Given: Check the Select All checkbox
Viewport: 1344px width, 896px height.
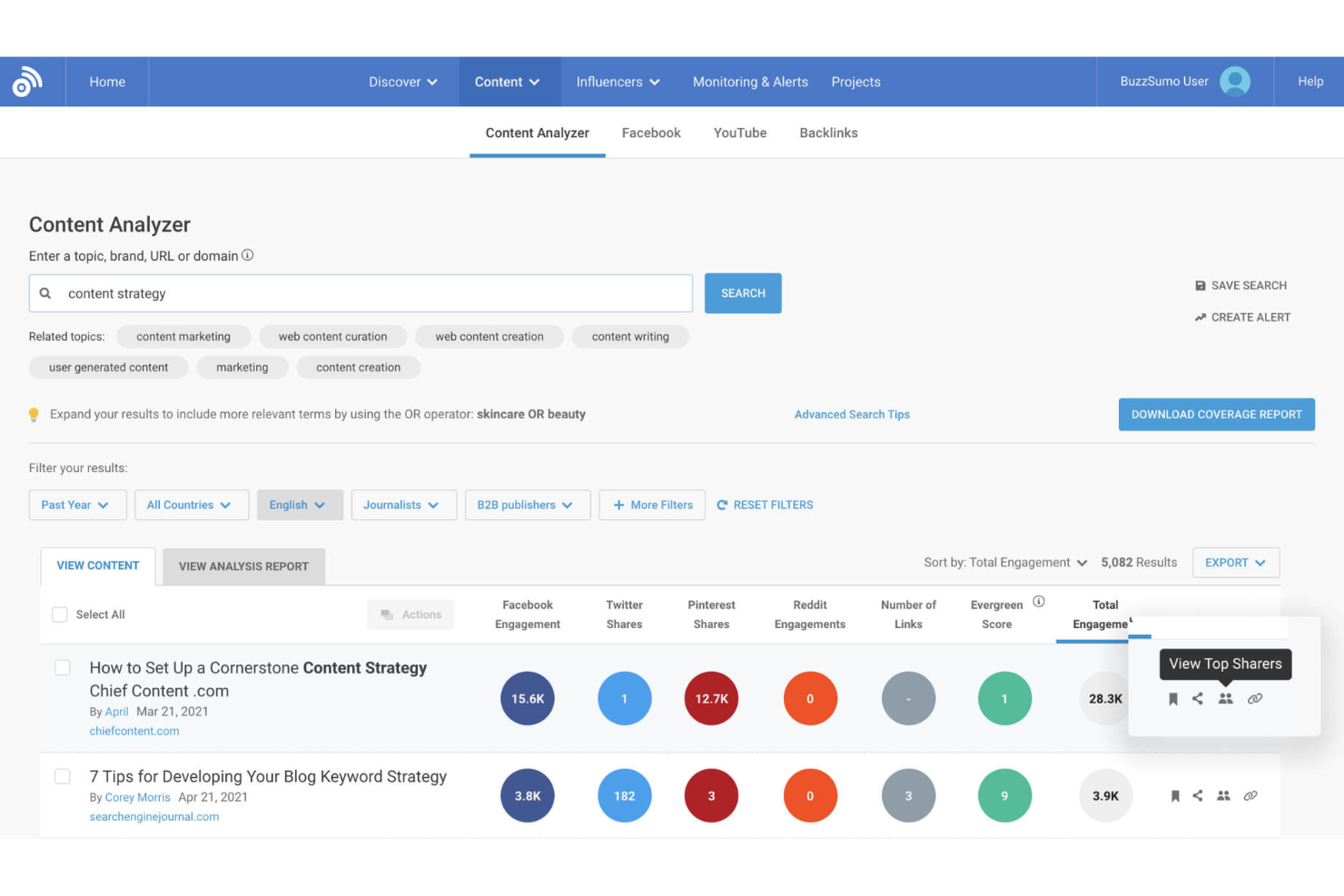Looking at the screenshot, I should click(60, 614).
